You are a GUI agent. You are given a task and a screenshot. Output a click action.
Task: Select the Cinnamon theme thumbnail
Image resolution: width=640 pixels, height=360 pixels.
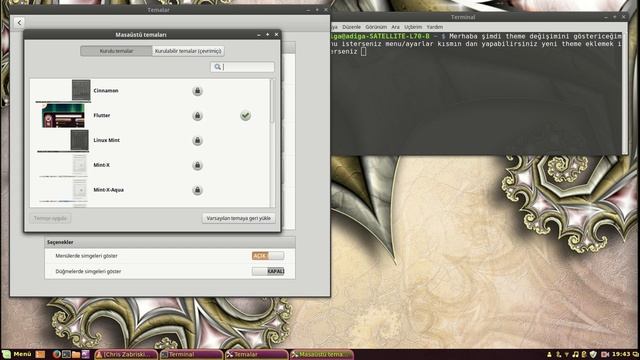[63, 91]
